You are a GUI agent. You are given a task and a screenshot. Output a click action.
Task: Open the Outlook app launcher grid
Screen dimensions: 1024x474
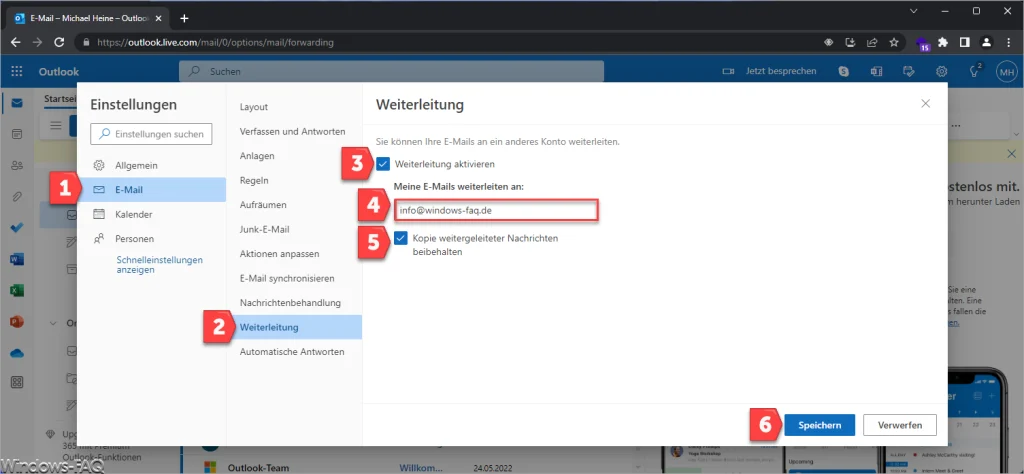click(17, 71)
